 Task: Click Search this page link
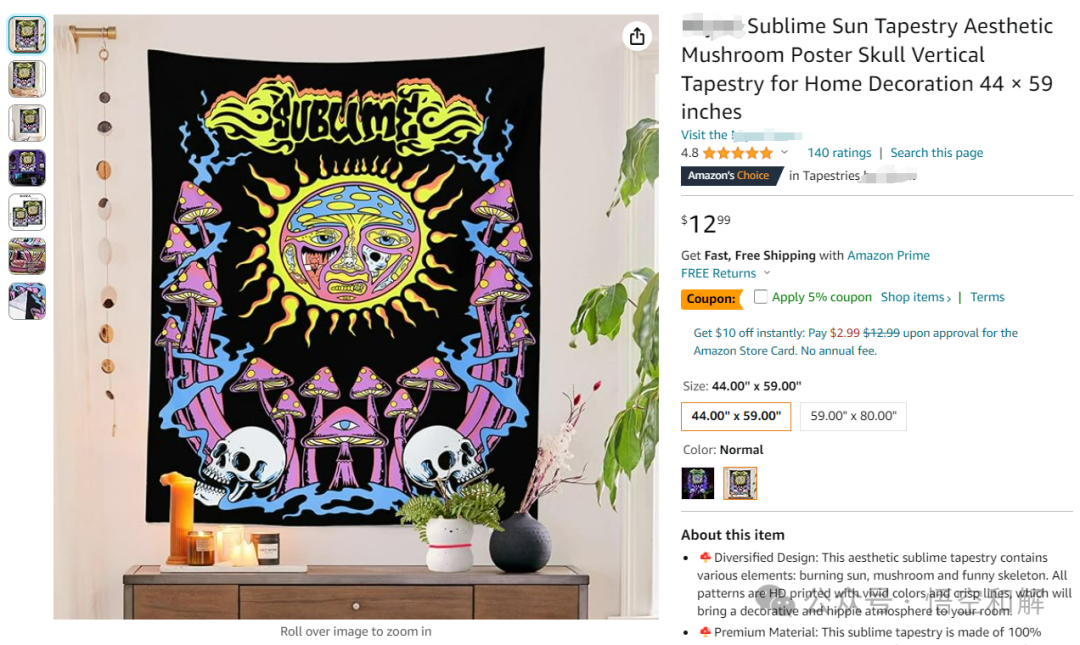click(x=936, y=153)
